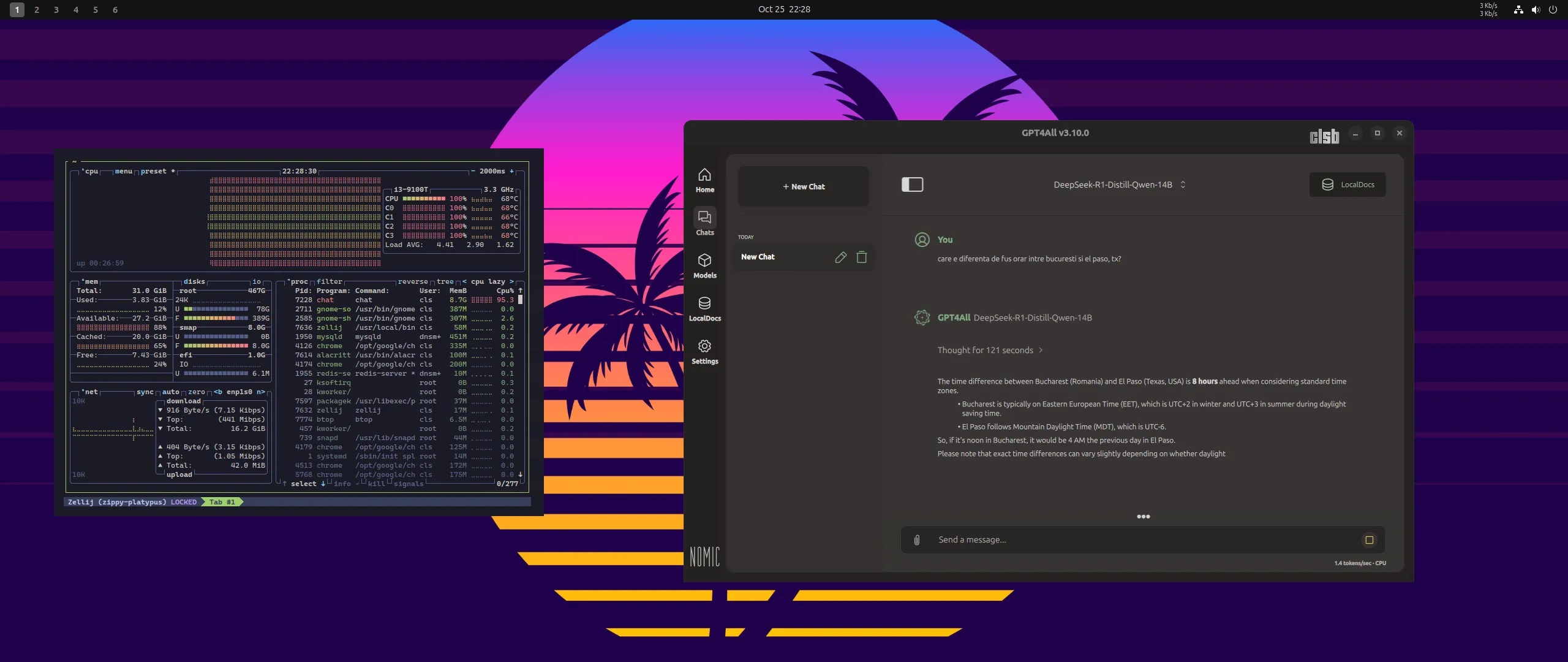This screenshot has height=662, width=1568.
Task: Open LocalDocs button in chat header
Action: (x=1347, y=185)
